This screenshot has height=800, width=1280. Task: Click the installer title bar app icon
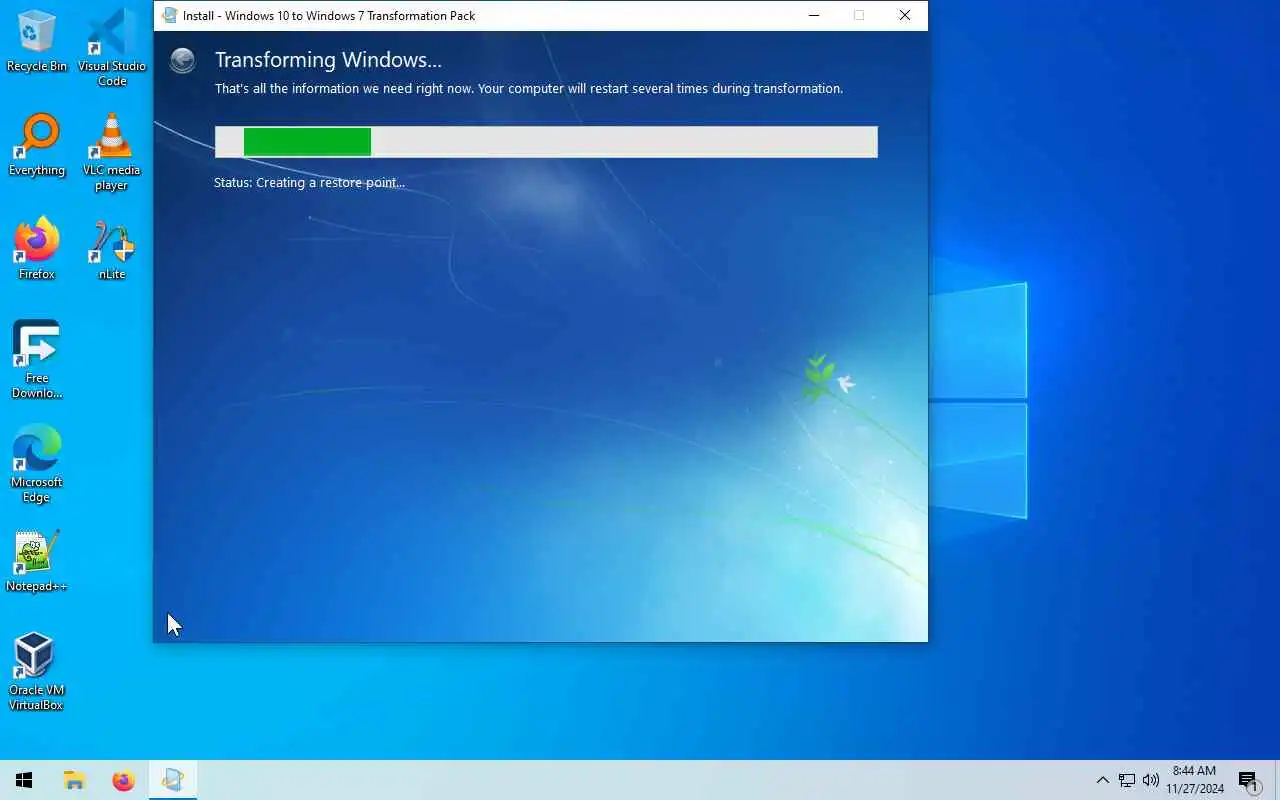click(169, 15)
